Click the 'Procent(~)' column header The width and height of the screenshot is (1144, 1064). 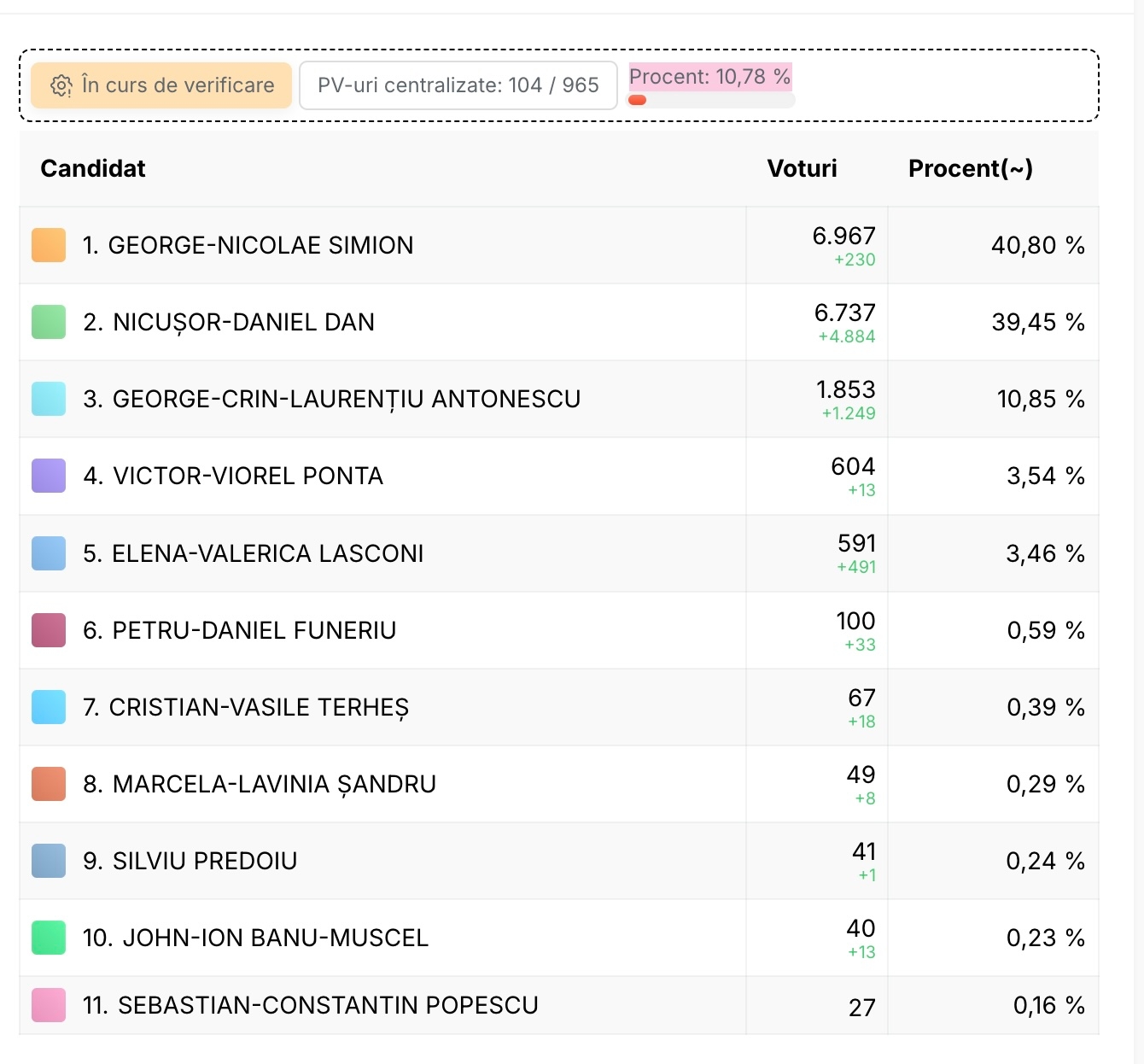pyautogui.click(x=970, y=168)
